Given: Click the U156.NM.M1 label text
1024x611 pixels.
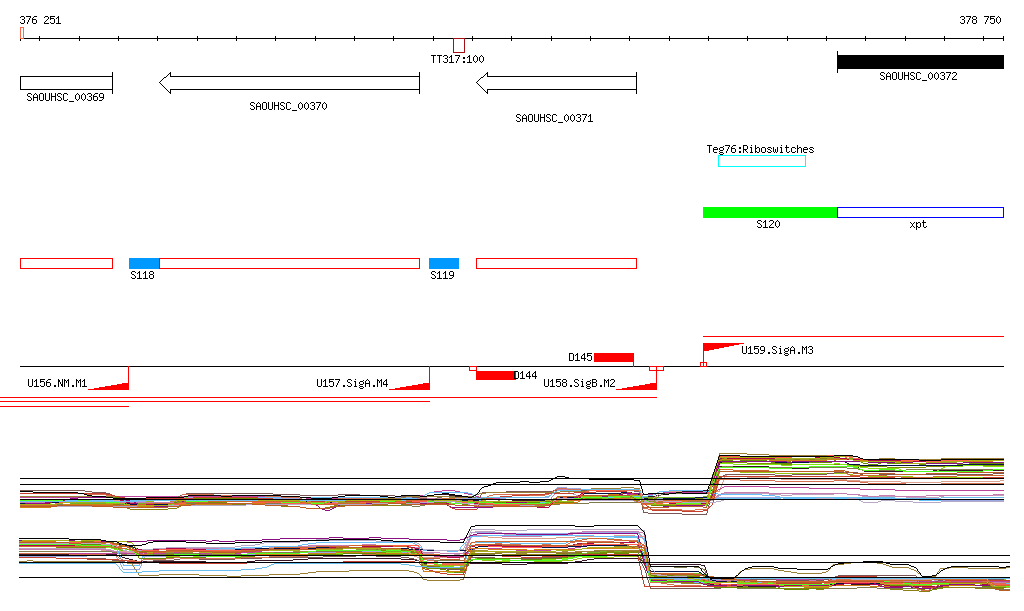Looking at the screenshot, I should 57,383.
